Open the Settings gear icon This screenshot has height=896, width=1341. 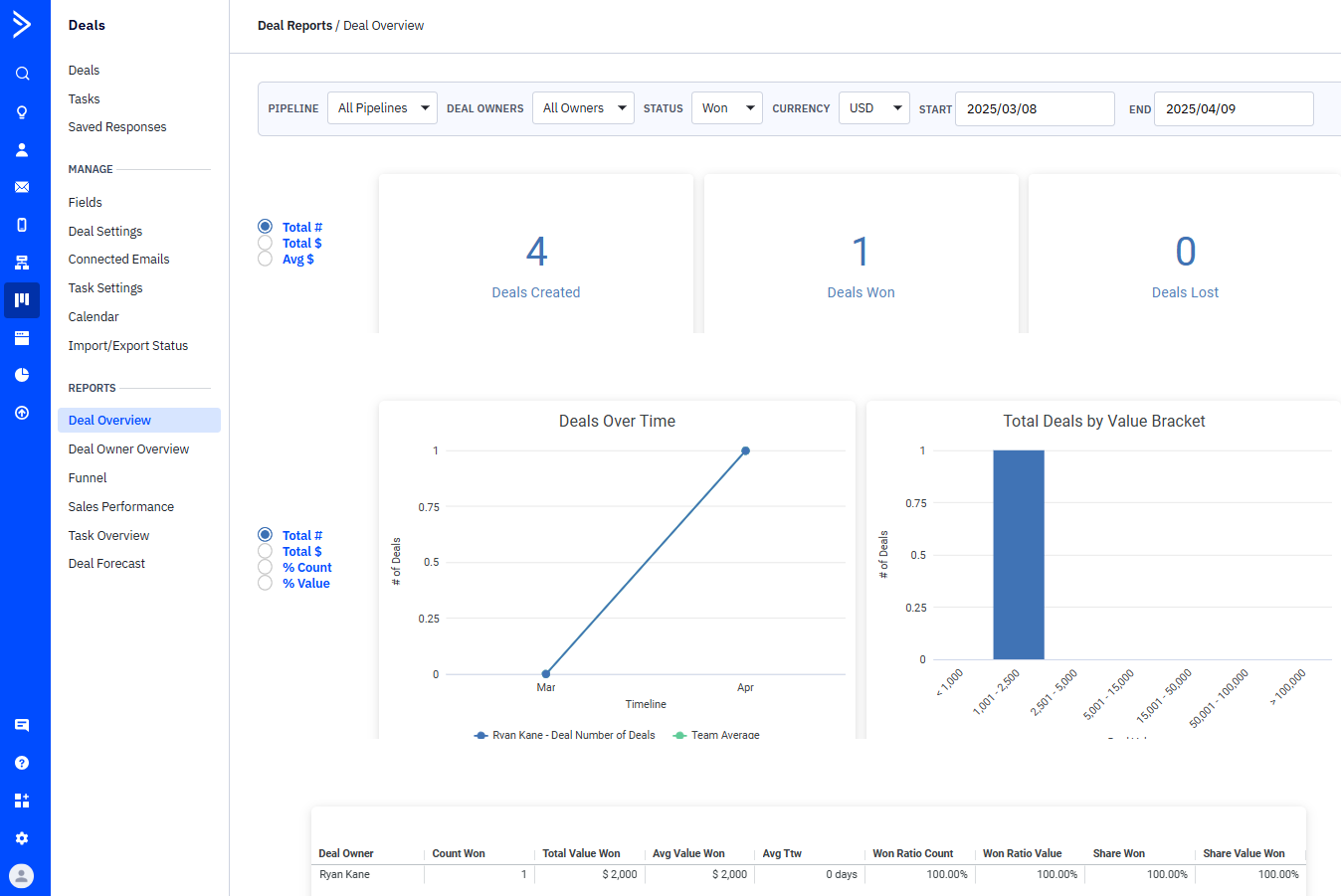(22, 838)
